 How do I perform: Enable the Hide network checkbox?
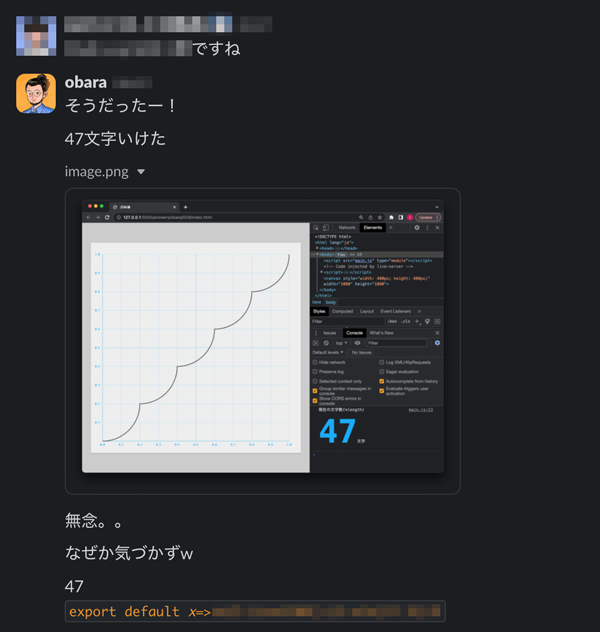pyautogui.click(x=315, y=362)
